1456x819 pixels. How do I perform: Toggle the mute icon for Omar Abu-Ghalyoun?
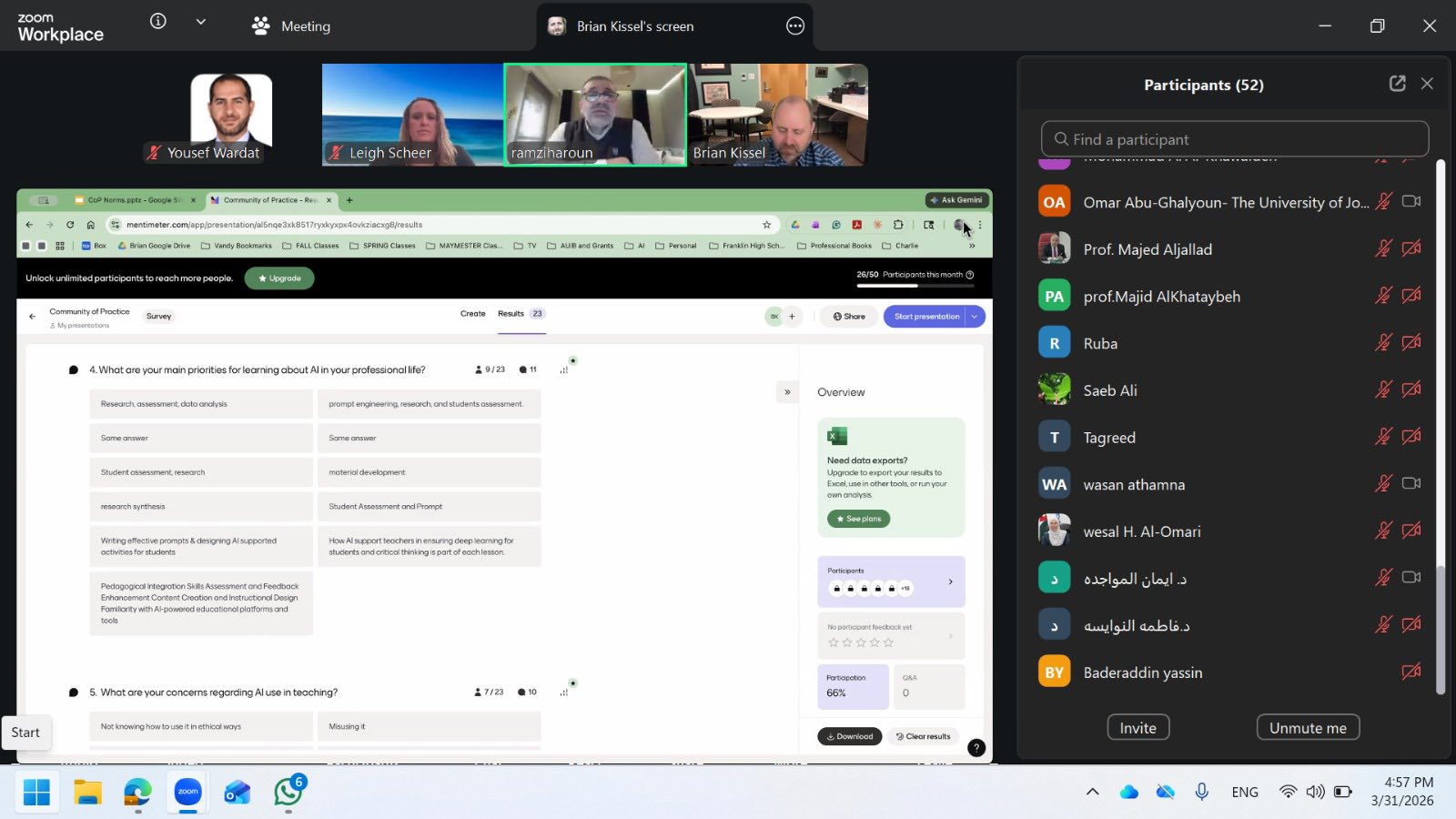(x=1383, y=202)
